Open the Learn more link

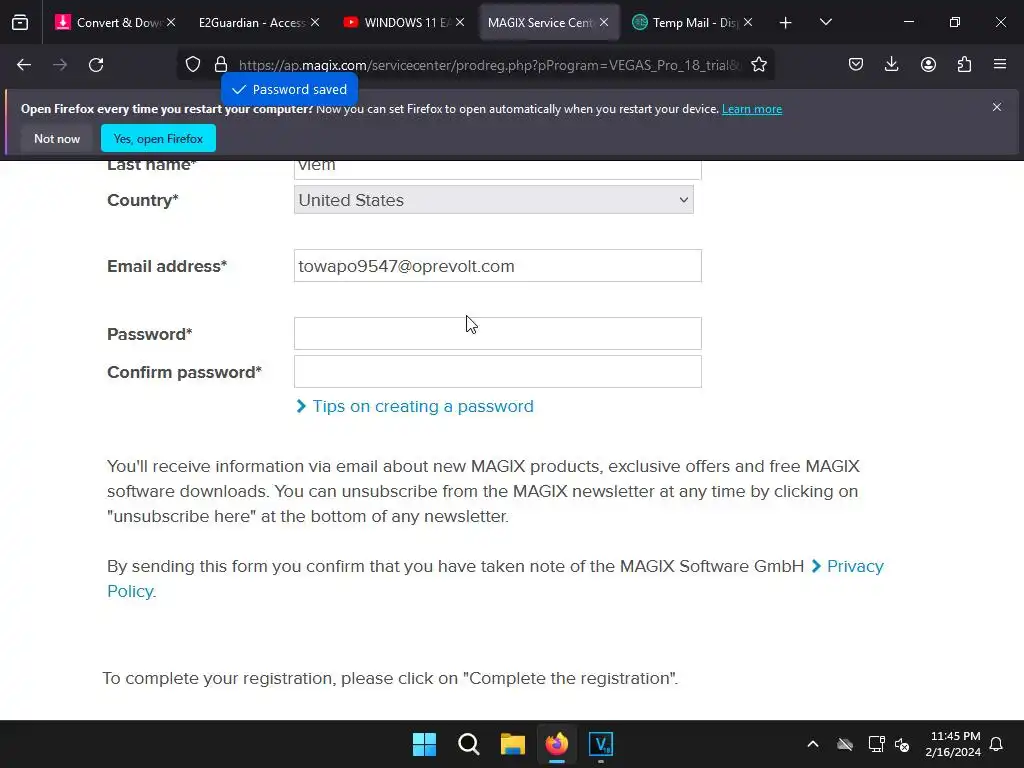tap(752, 109)
